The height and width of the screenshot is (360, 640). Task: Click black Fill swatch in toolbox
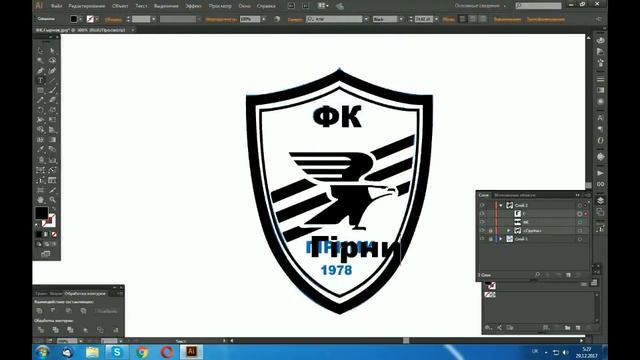41,213
